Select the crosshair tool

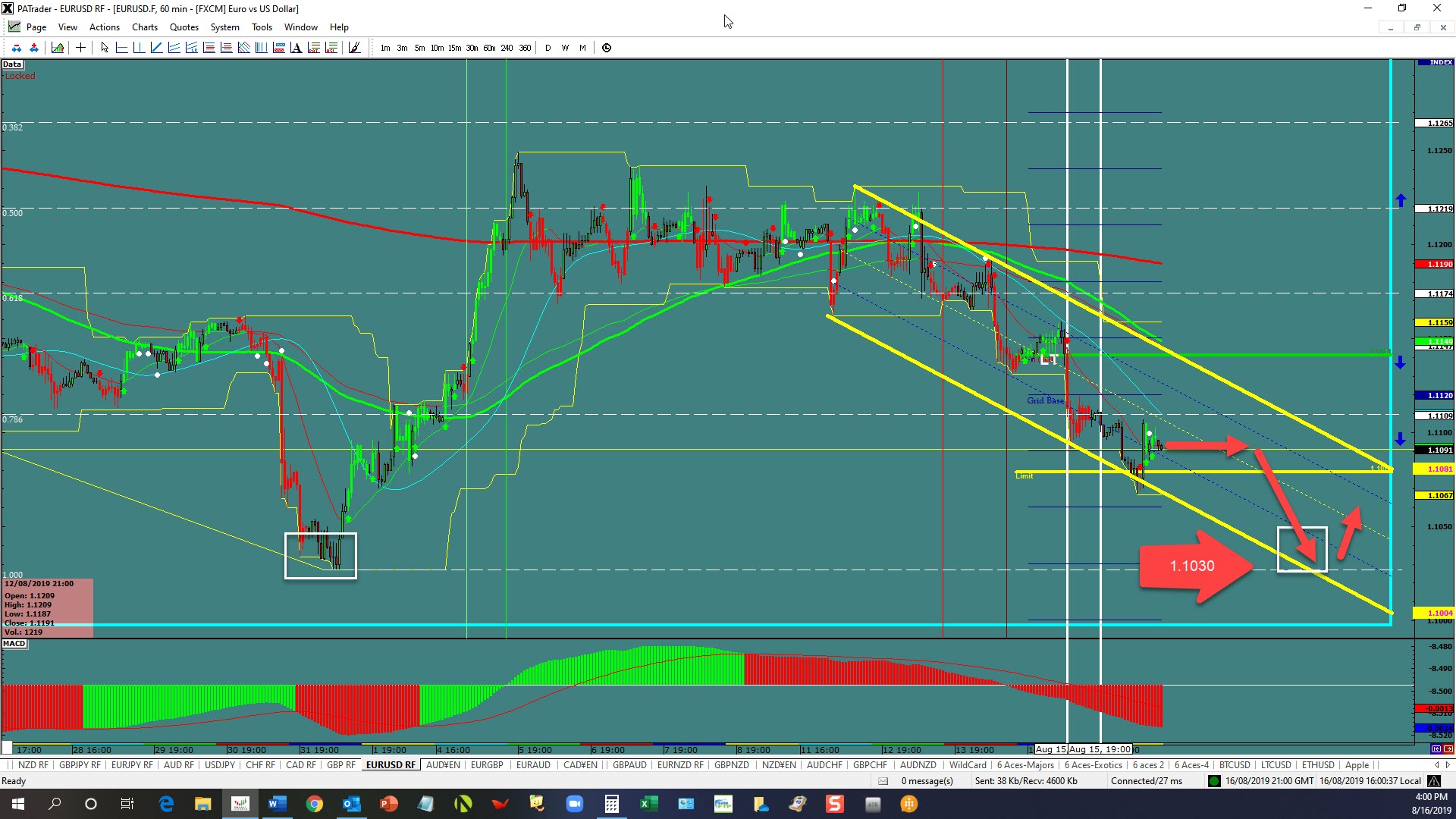tap(80, 48)
